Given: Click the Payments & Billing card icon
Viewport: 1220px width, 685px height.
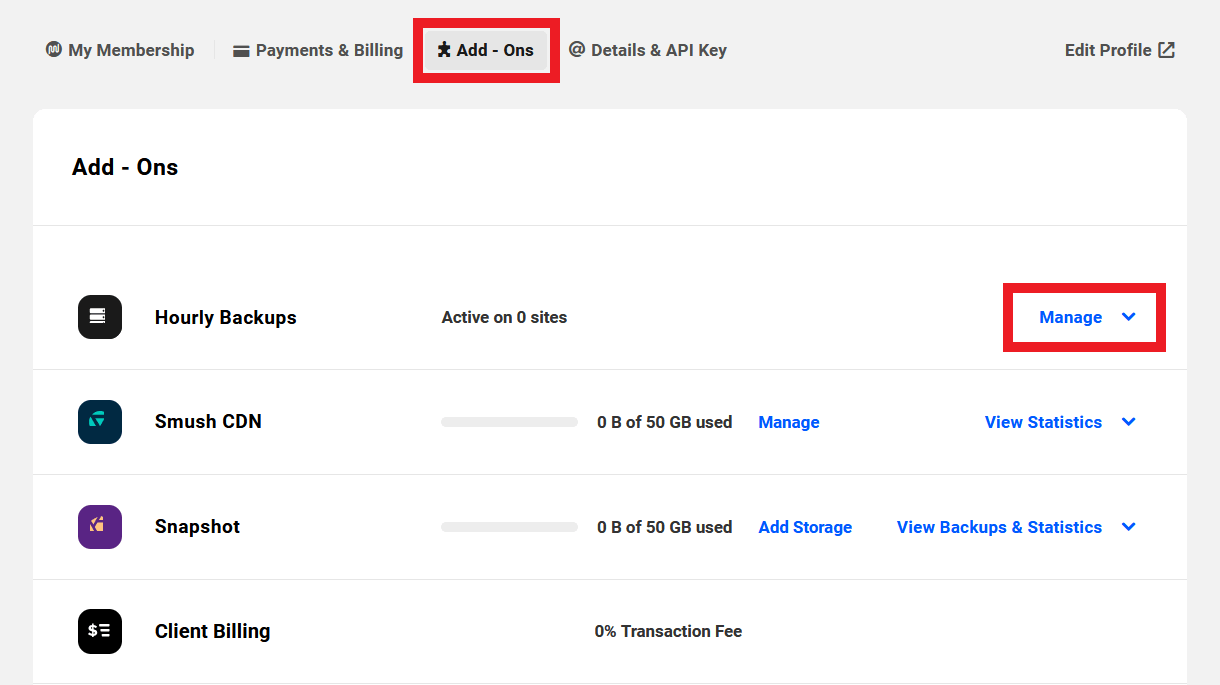Looking at the screenshot, I should (x=241, y=51).
